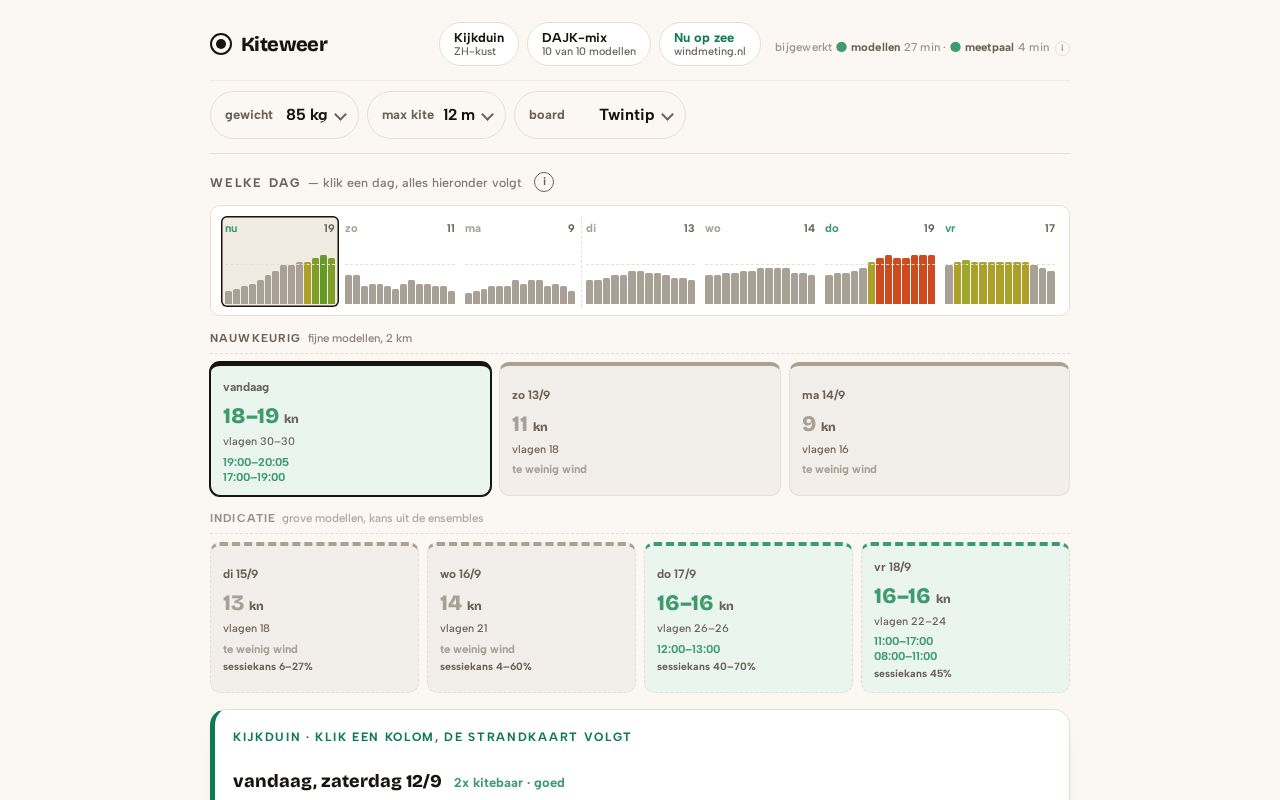Click the 'meetpaal 4 min' update status
Screen dimensions: 1280x800
(1007, 47)
